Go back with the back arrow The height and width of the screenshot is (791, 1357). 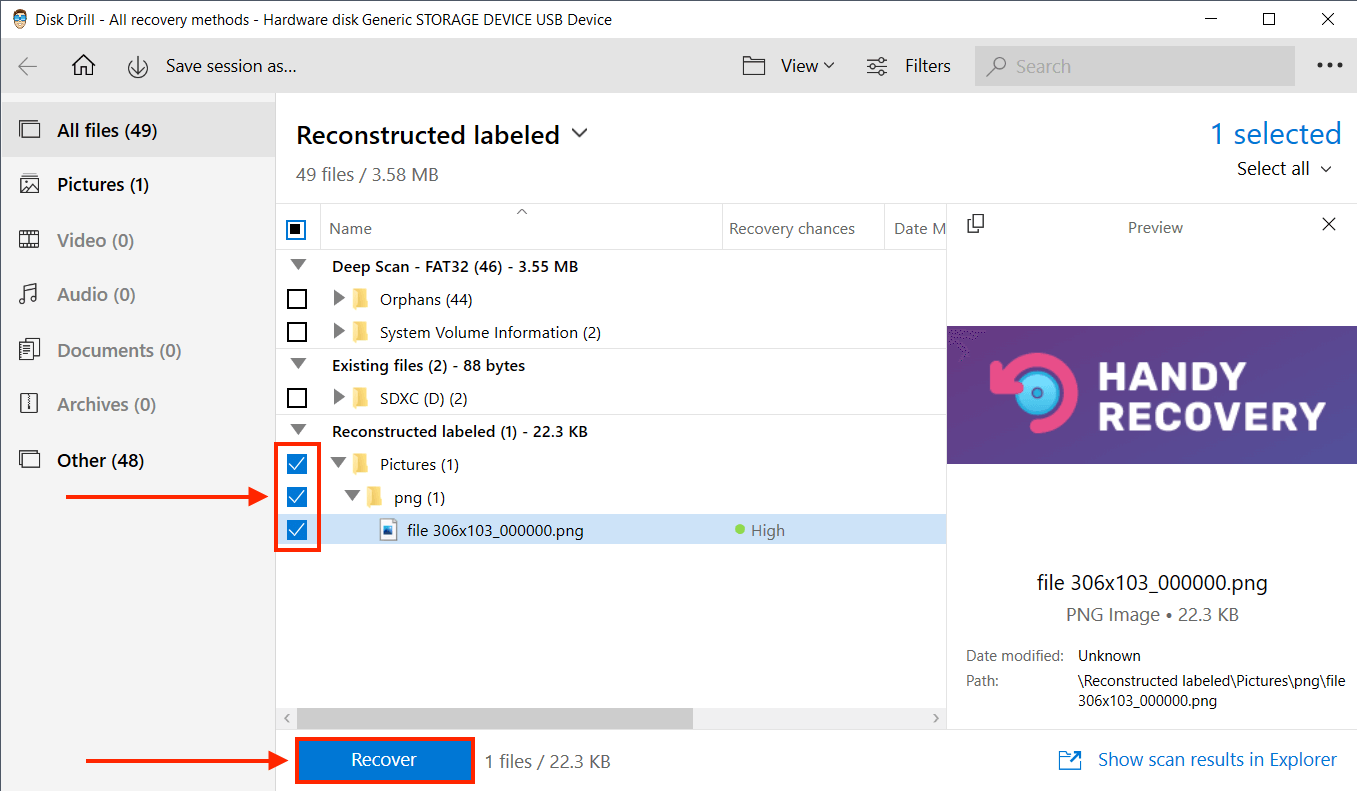click(28, 66)
